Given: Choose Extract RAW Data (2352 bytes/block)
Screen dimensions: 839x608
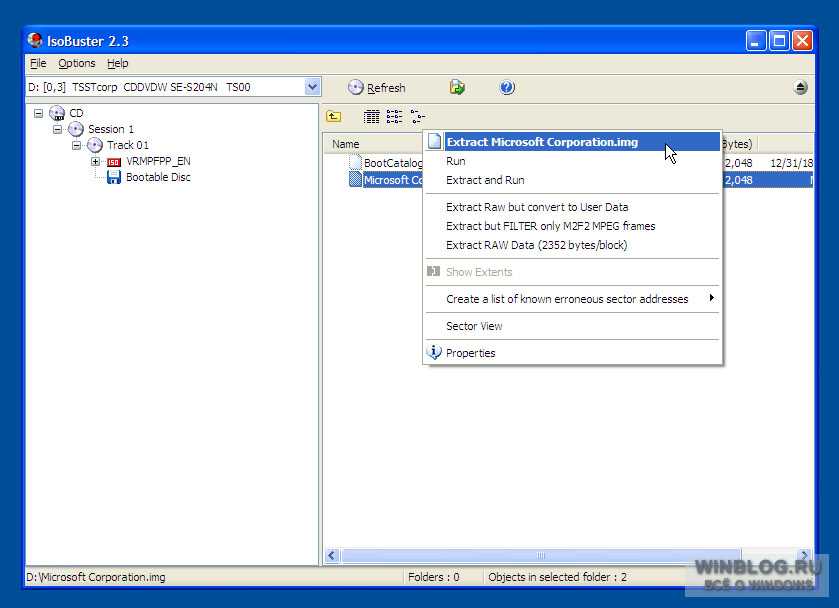Looking at the screenshot, I should point(572,245).
